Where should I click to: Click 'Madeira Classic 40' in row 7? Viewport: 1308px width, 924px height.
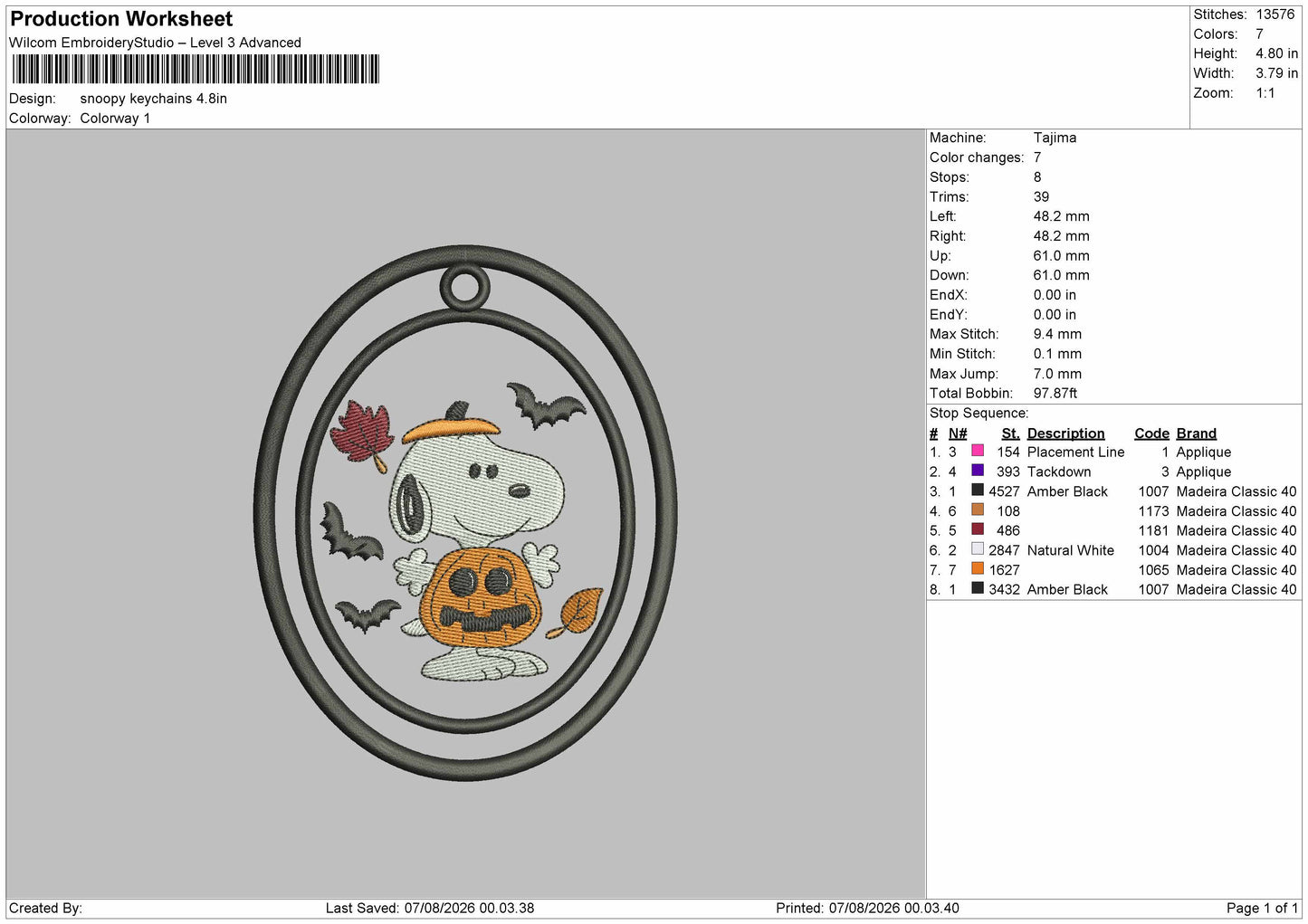pyautogui.click(x=1236, y=570)
